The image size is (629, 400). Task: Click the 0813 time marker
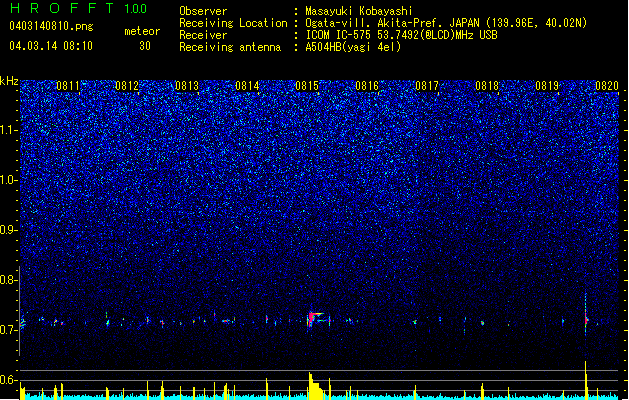coord(187,86)
